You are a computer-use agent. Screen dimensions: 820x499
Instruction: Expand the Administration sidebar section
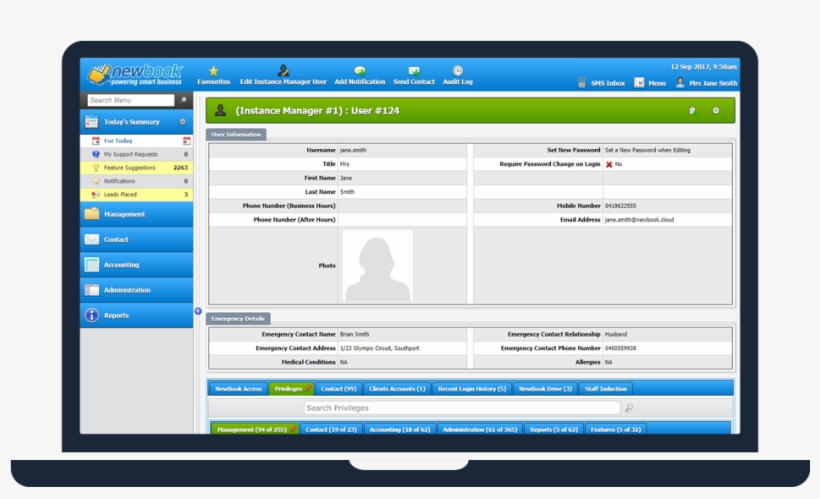click(136, 290)
